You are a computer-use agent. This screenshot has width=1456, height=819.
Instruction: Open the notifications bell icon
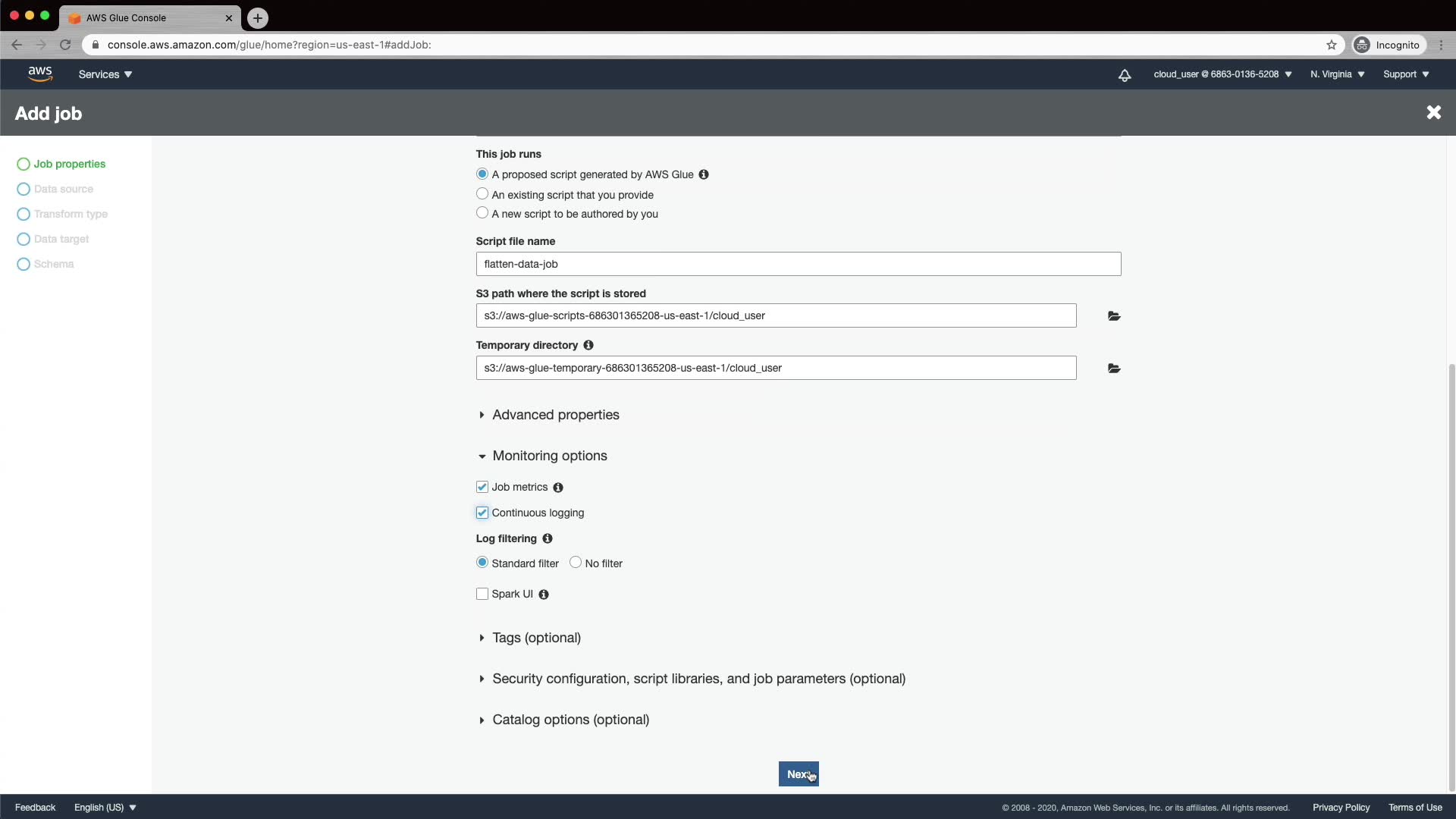1125,74
